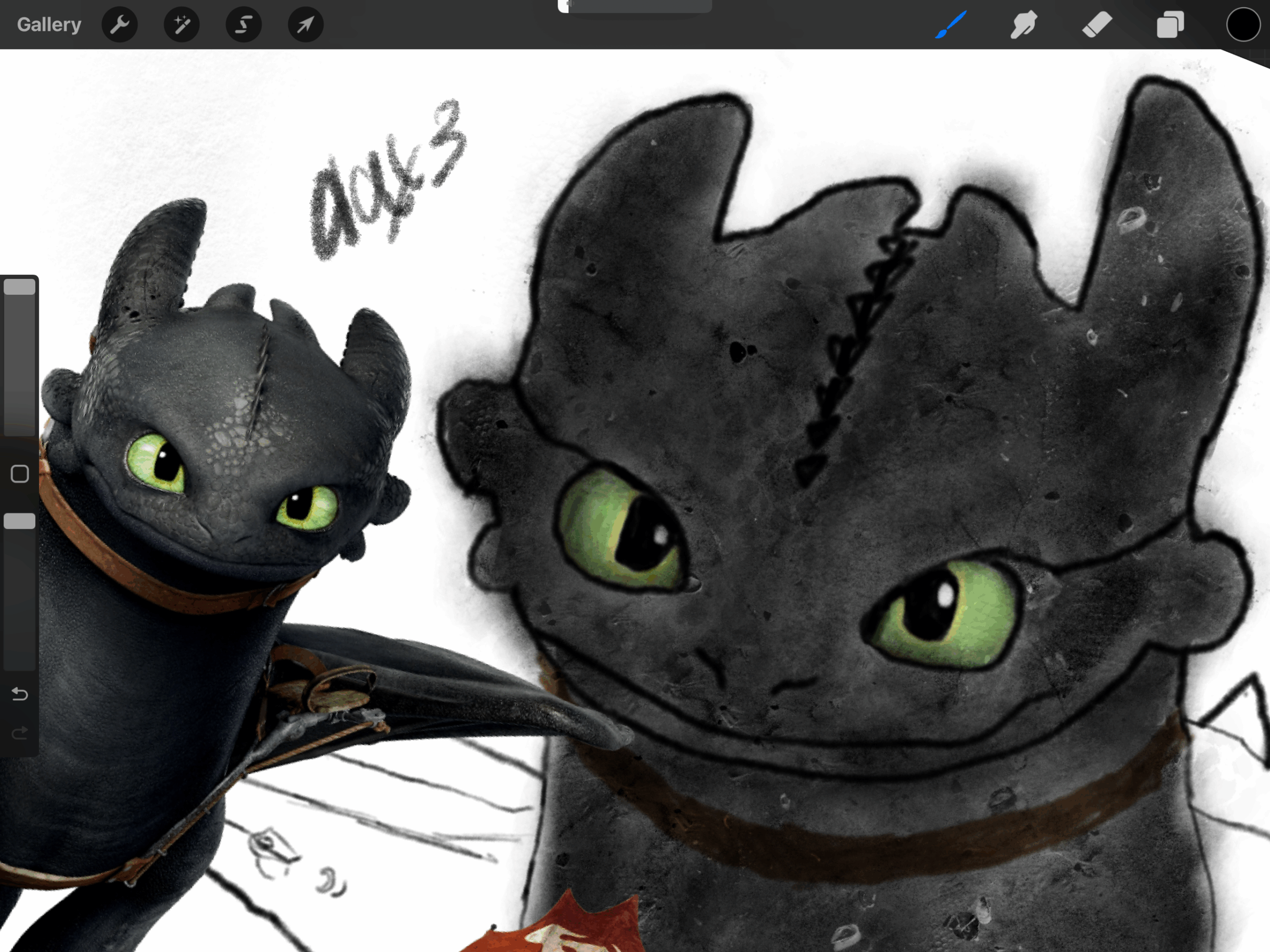
Task: Open the Actions wrench menu
Action: coord(120,25)
